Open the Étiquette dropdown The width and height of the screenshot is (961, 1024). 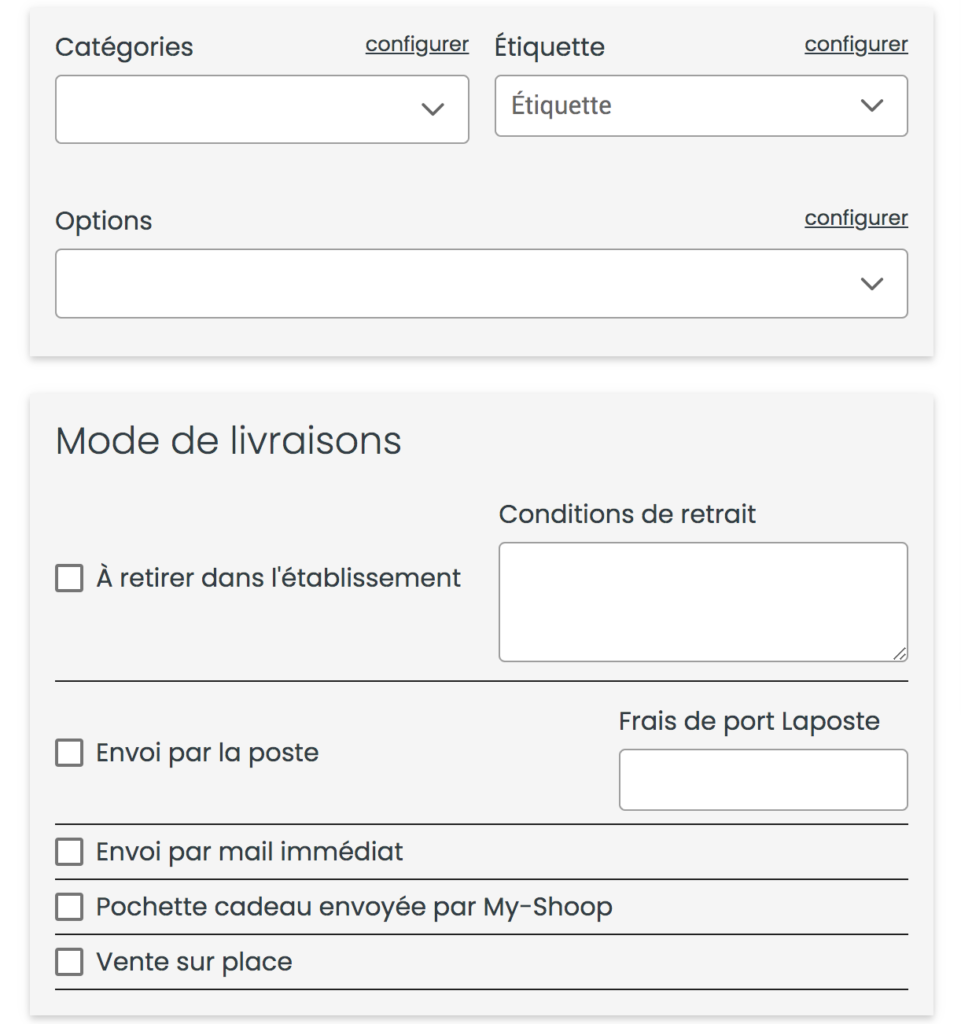coord(701,106)
